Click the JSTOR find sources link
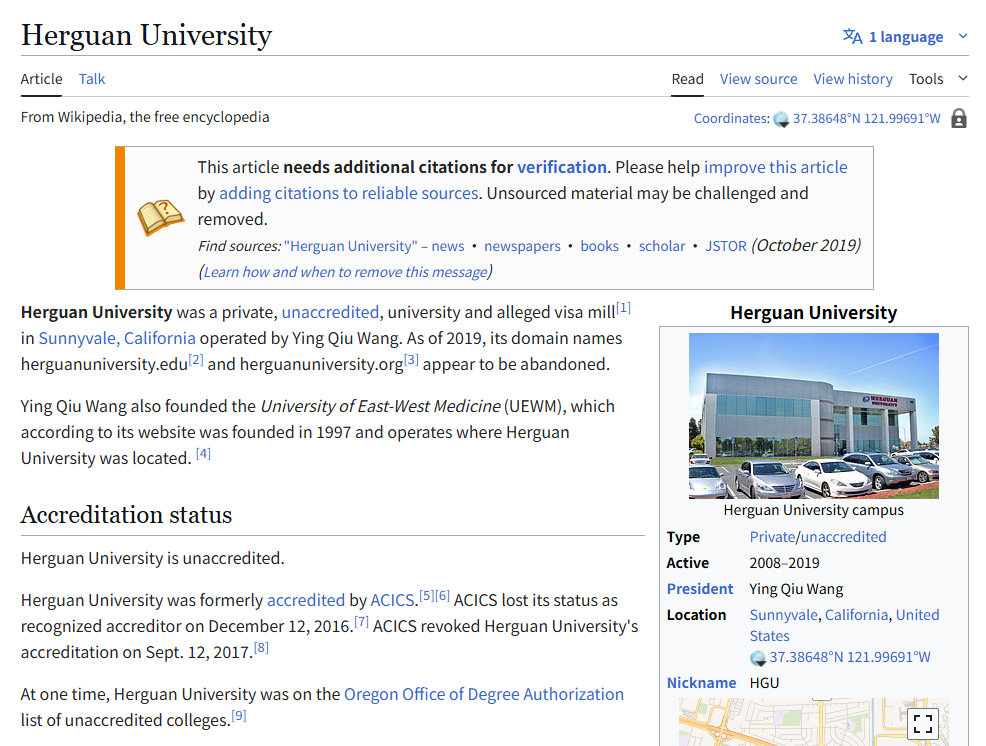Screen dimensions: 986x746 point(725,246)
